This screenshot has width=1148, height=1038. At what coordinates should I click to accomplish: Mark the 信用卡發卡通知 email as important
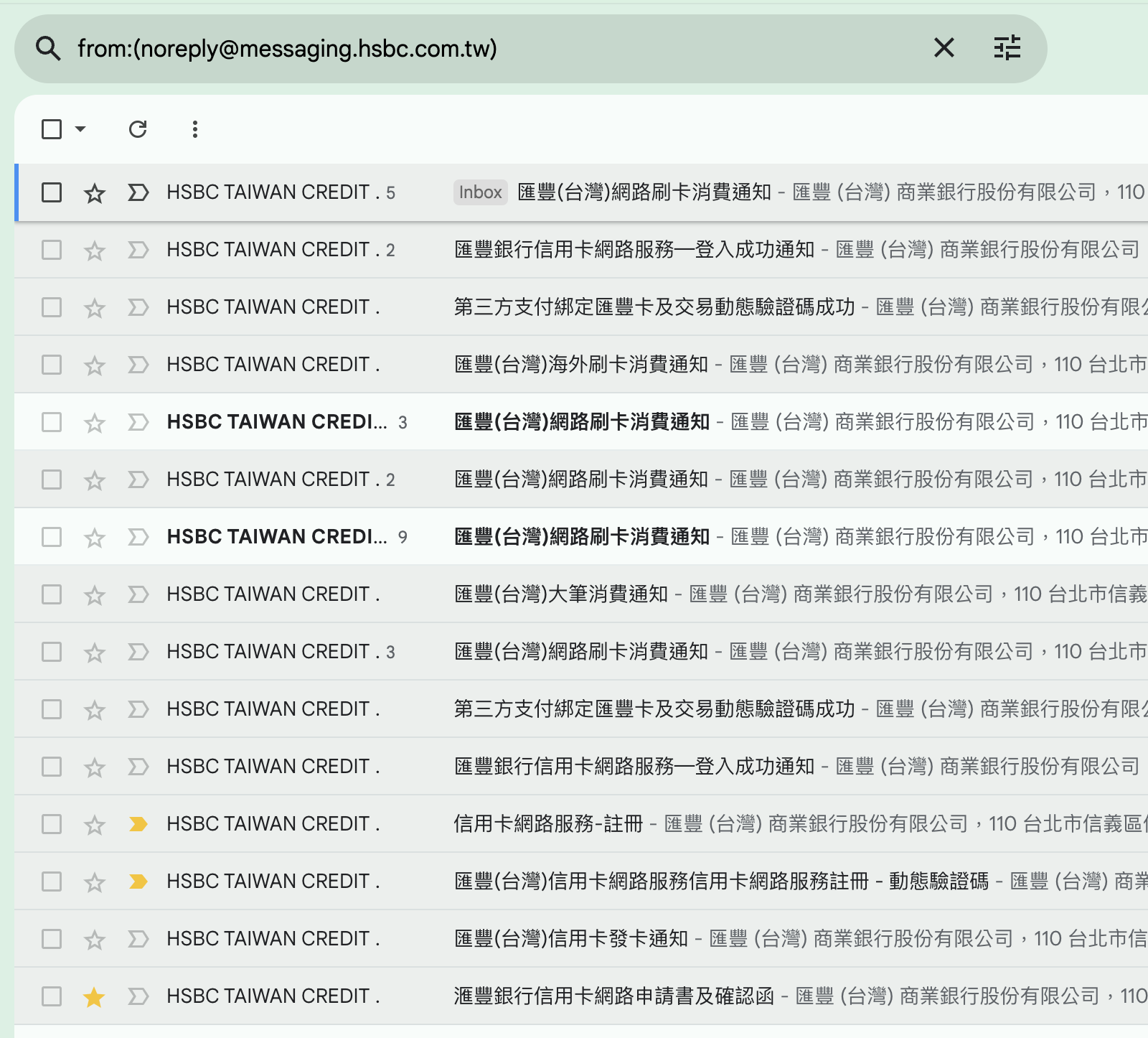pyautogui.click(x=138, y=939)
